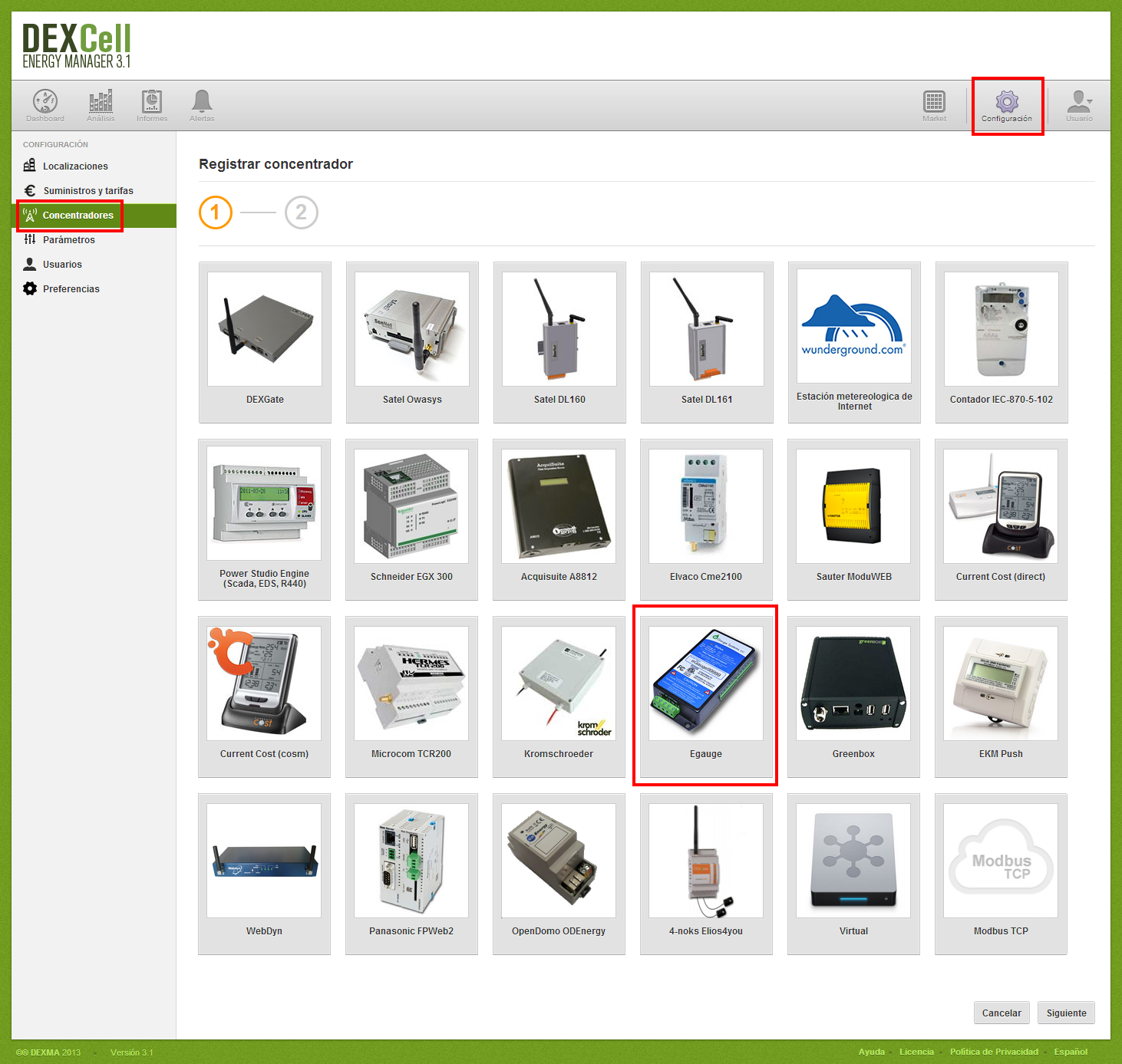Select the Current Cost (cosm) device
The image size is (1122, 1064).
coord(264,697)
